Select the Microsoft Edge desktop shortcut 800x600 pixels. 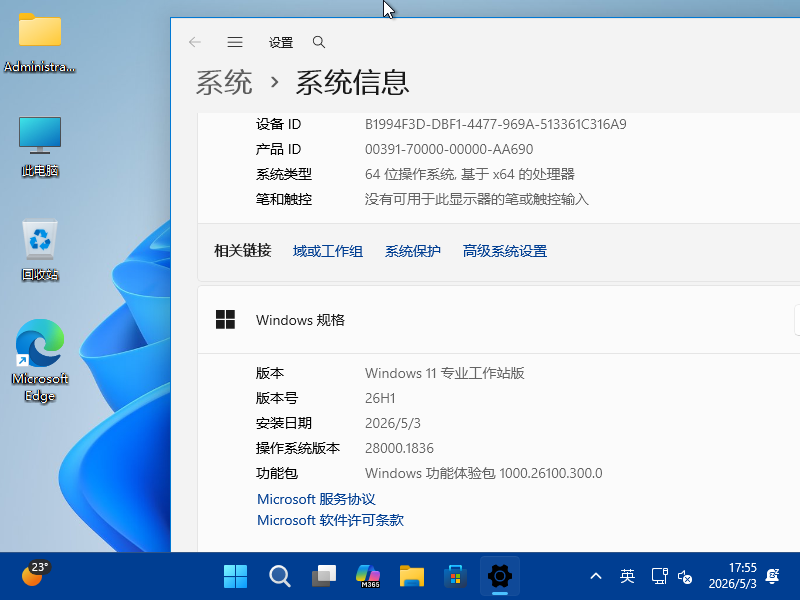(x=40, y=361)
